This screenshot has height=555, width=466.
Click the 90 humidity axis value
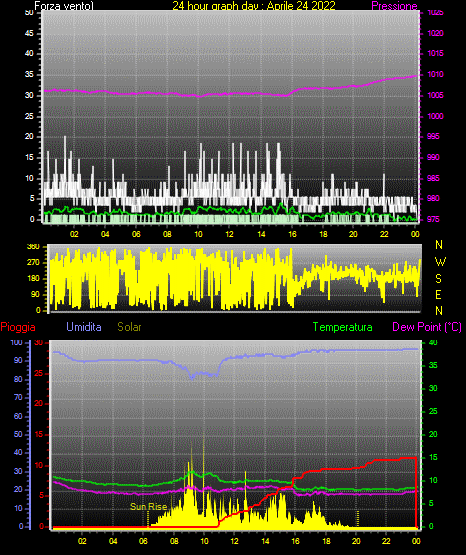[x=18, y=360]
